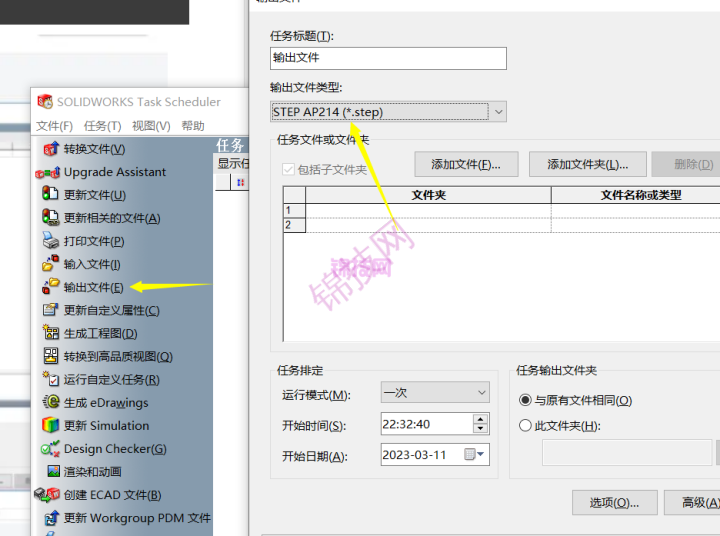The height and width of the screenshot is (536, 720).
Task: Click the Convert Files (转换文件) icon
Action: click(51, 149)
